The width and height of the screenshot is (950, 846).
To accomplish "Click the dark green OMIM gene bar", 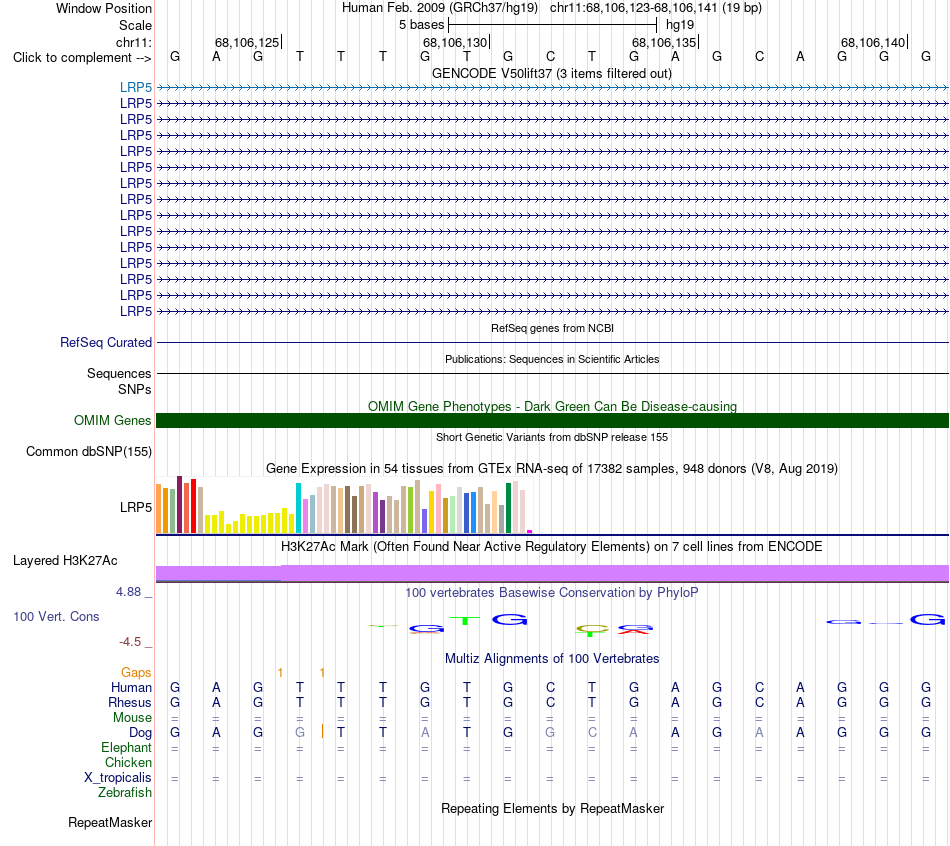I will pyautogui.click(x=552, y=421).
